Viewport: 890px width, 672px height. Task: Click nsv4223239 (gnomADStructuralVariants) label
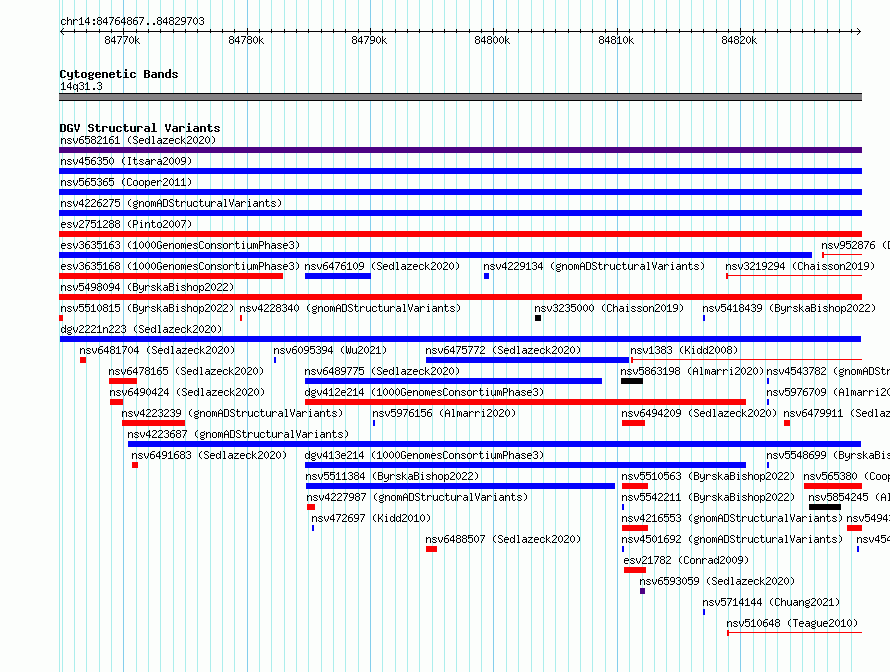tap(233, 413)
